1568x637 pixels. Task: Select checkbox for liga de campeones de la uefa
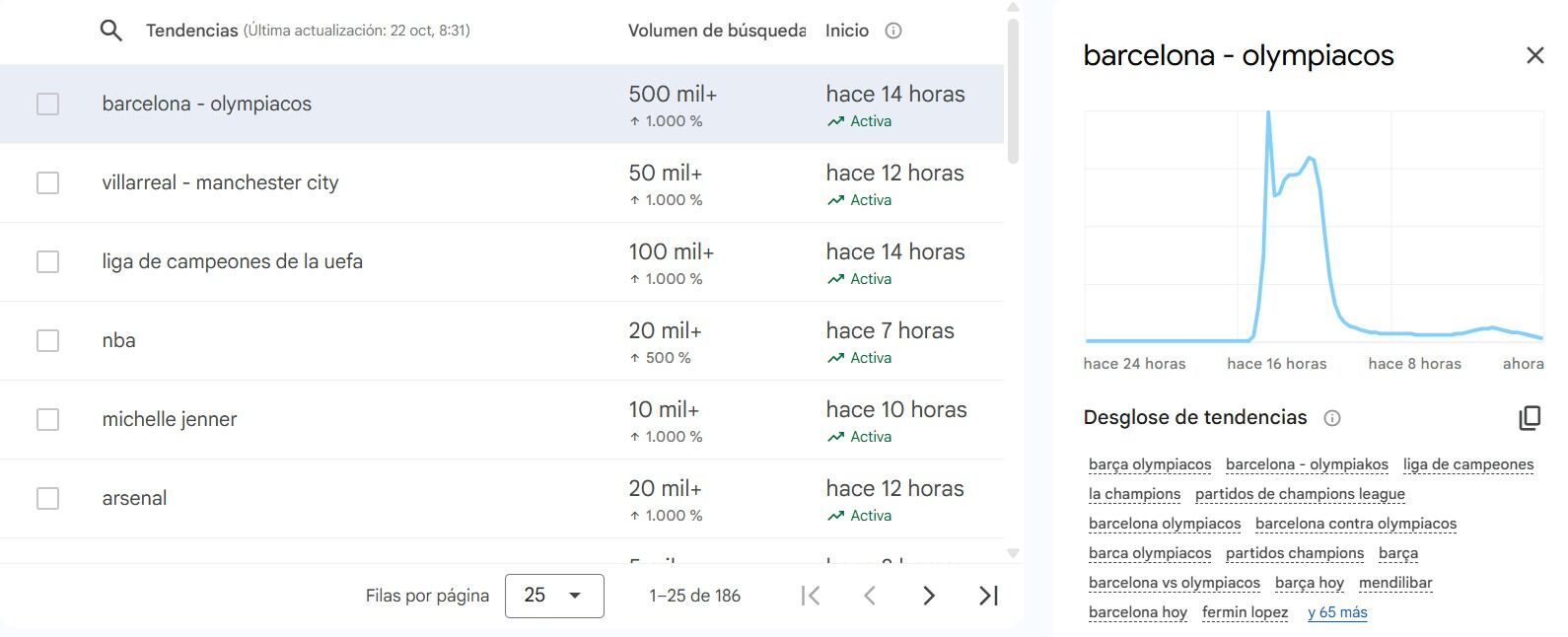[x=47, y=261]
